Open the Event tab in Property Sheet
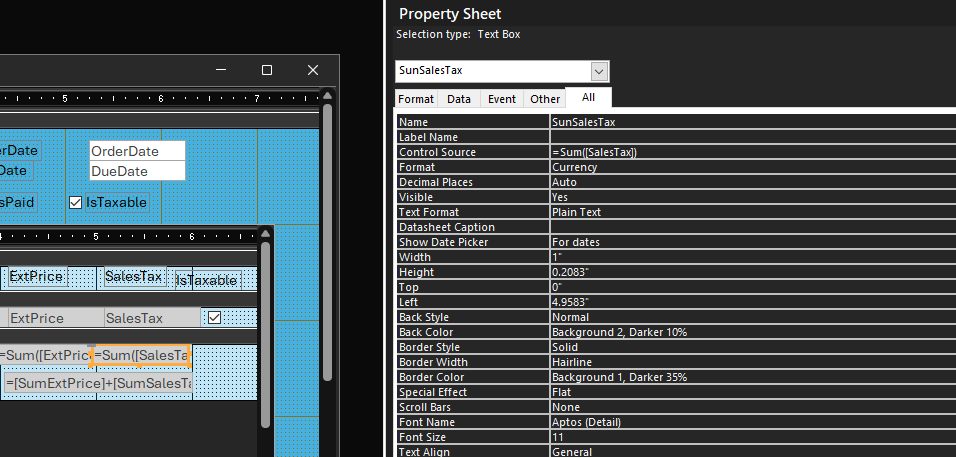The image size is (956, 457). [x=502, y=99]
